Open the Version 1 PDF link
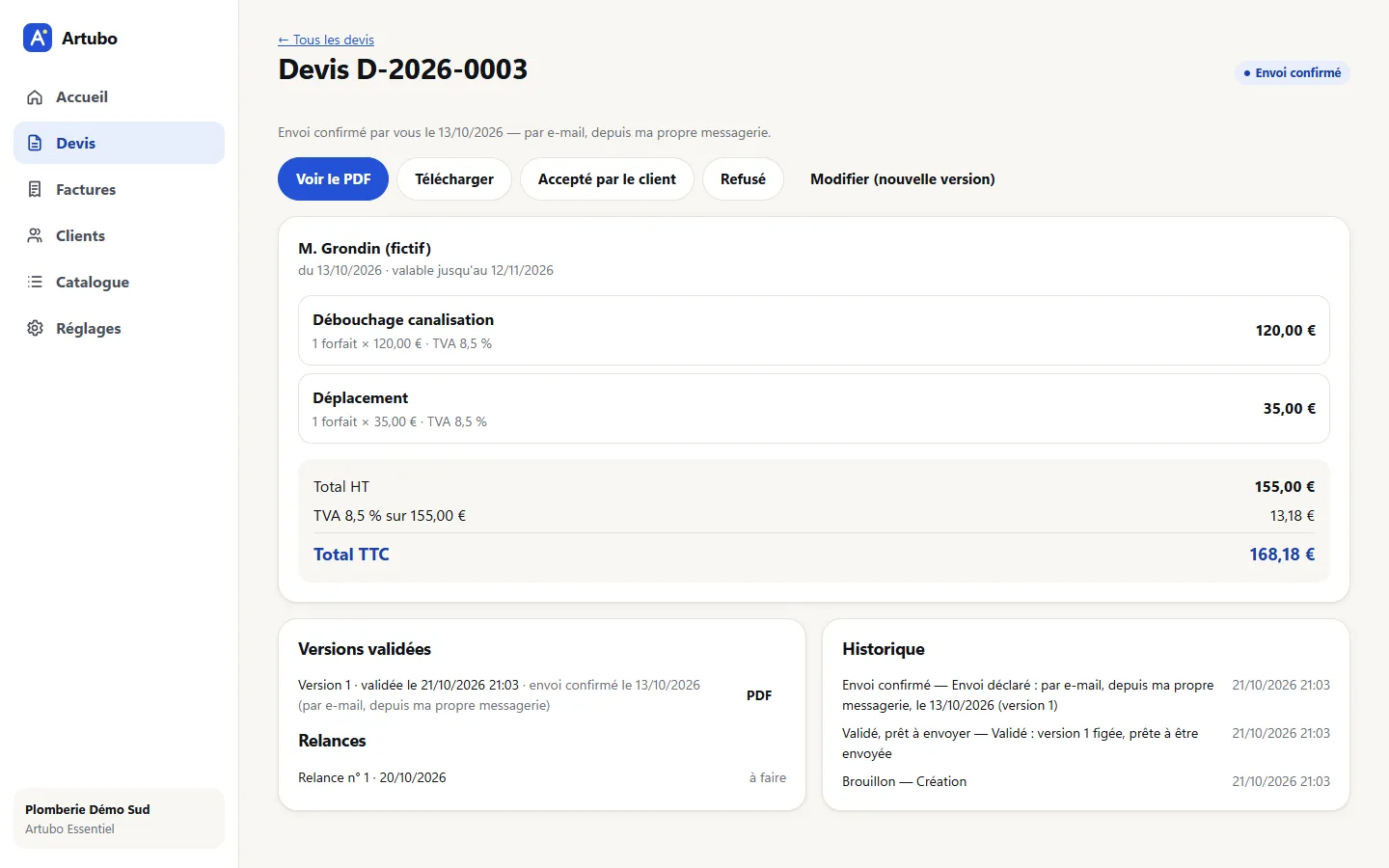 coord(759,695)
